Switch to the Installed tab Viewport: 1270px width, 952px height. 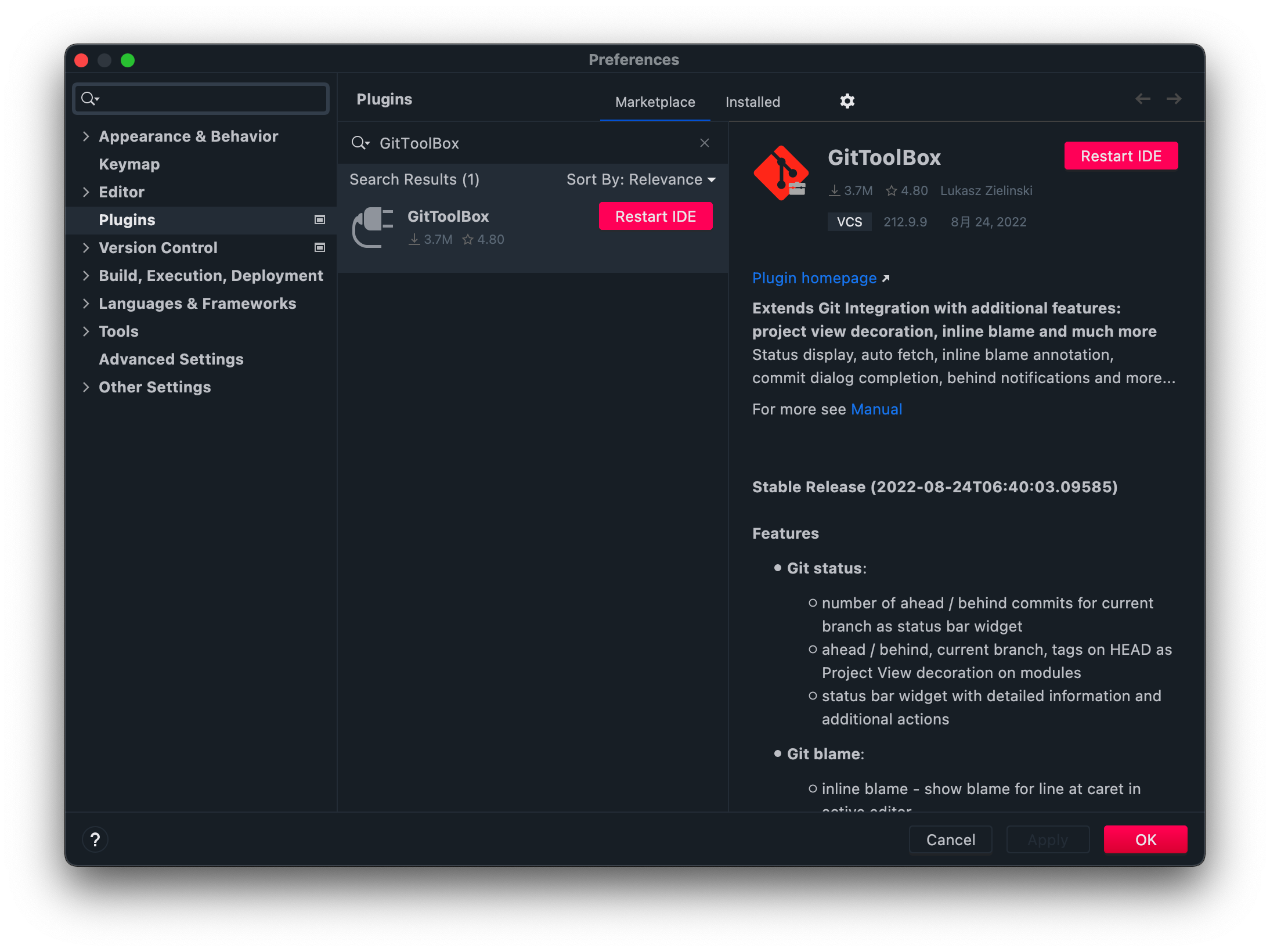click(752, 102)
